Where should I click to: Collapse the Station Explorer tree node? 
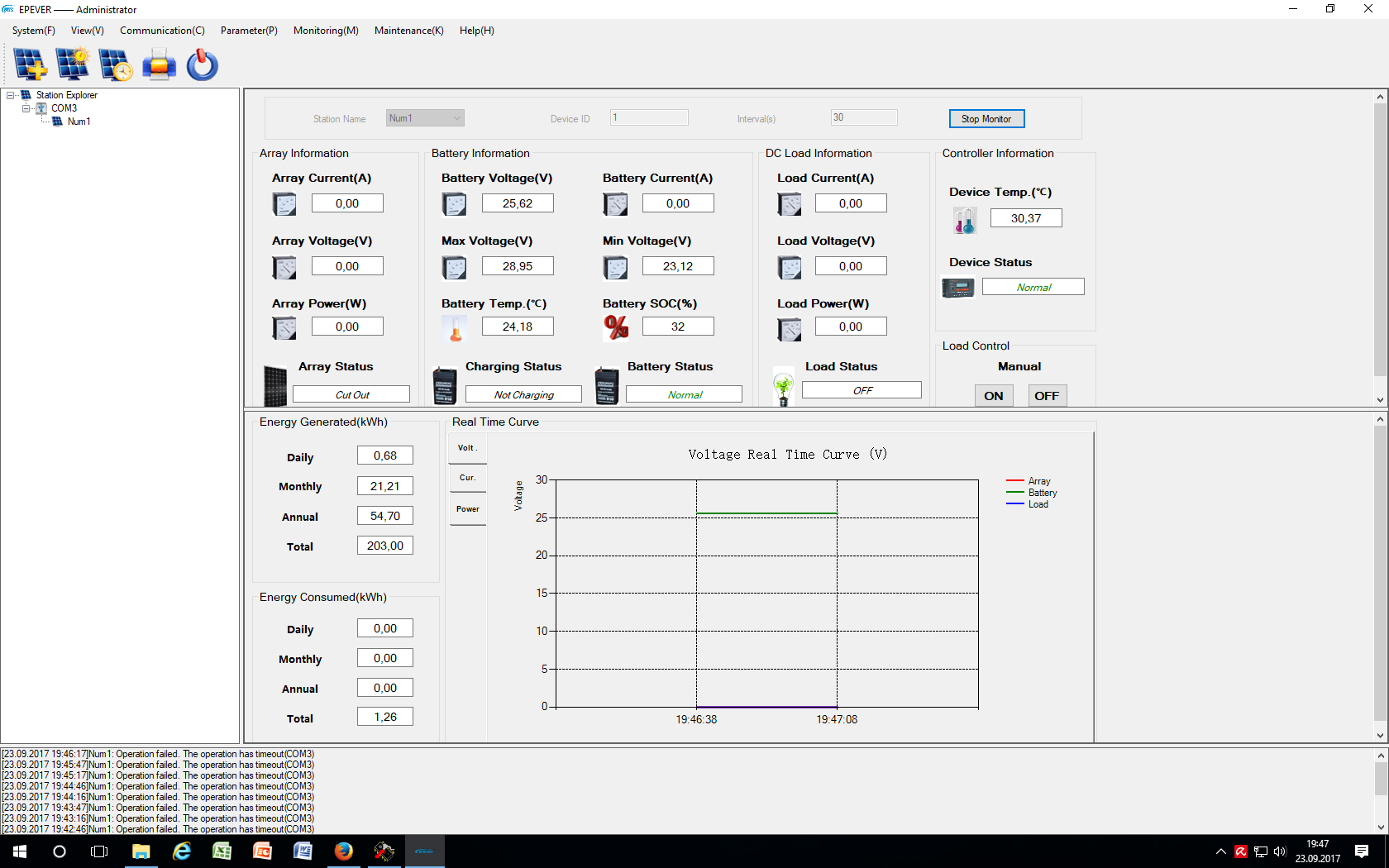11,95
